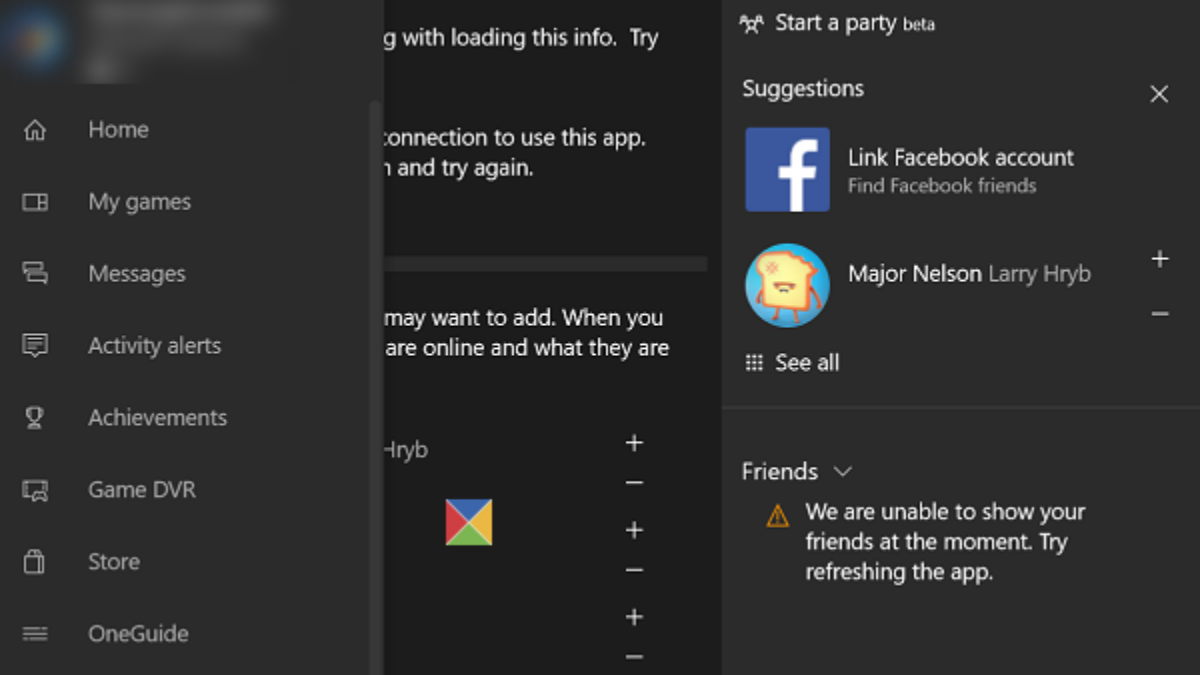The width and height of the screenshot is (1200, 675).
Task: Click Major Nelson Larry Hryb name
Action: (969, 274)
